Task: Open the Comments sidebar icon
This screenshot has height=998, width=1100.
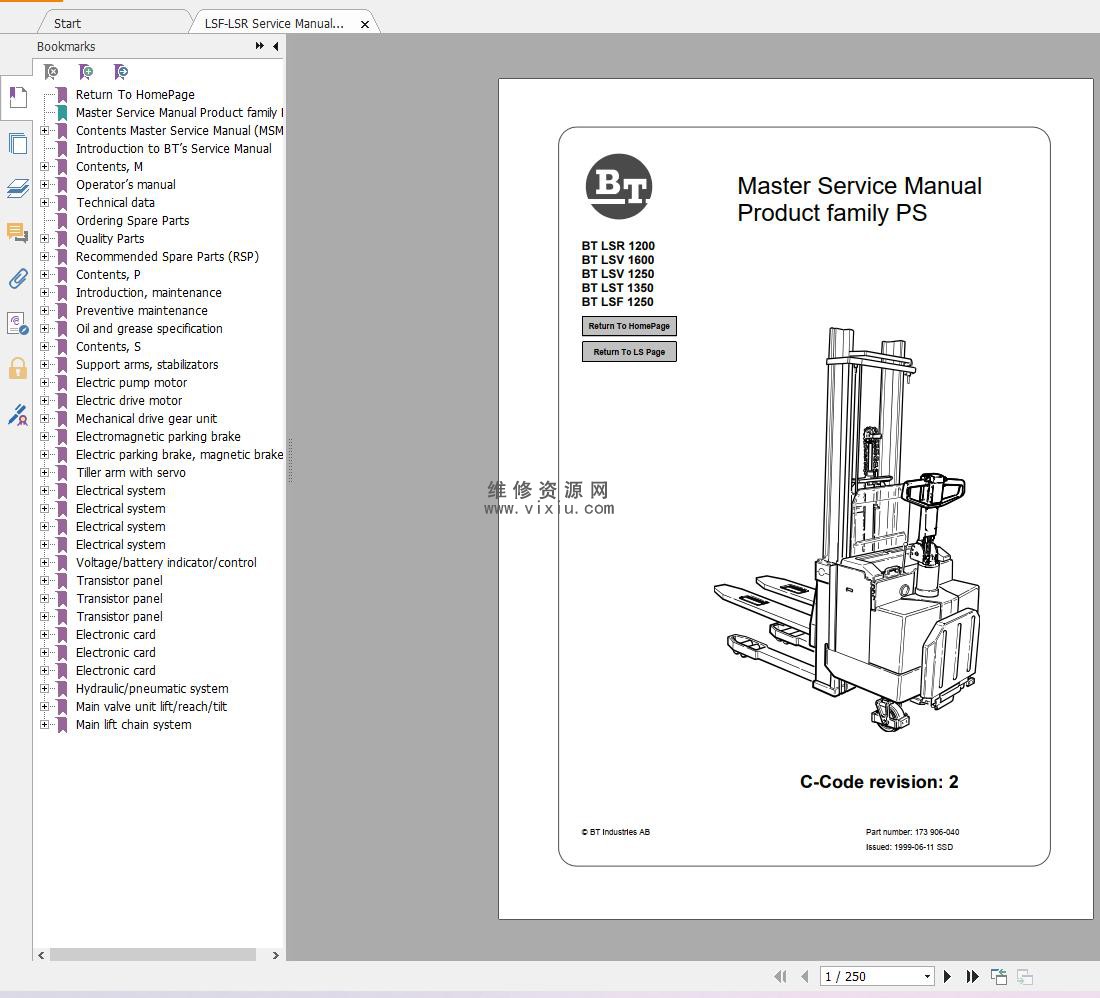Action: [18, 233]
